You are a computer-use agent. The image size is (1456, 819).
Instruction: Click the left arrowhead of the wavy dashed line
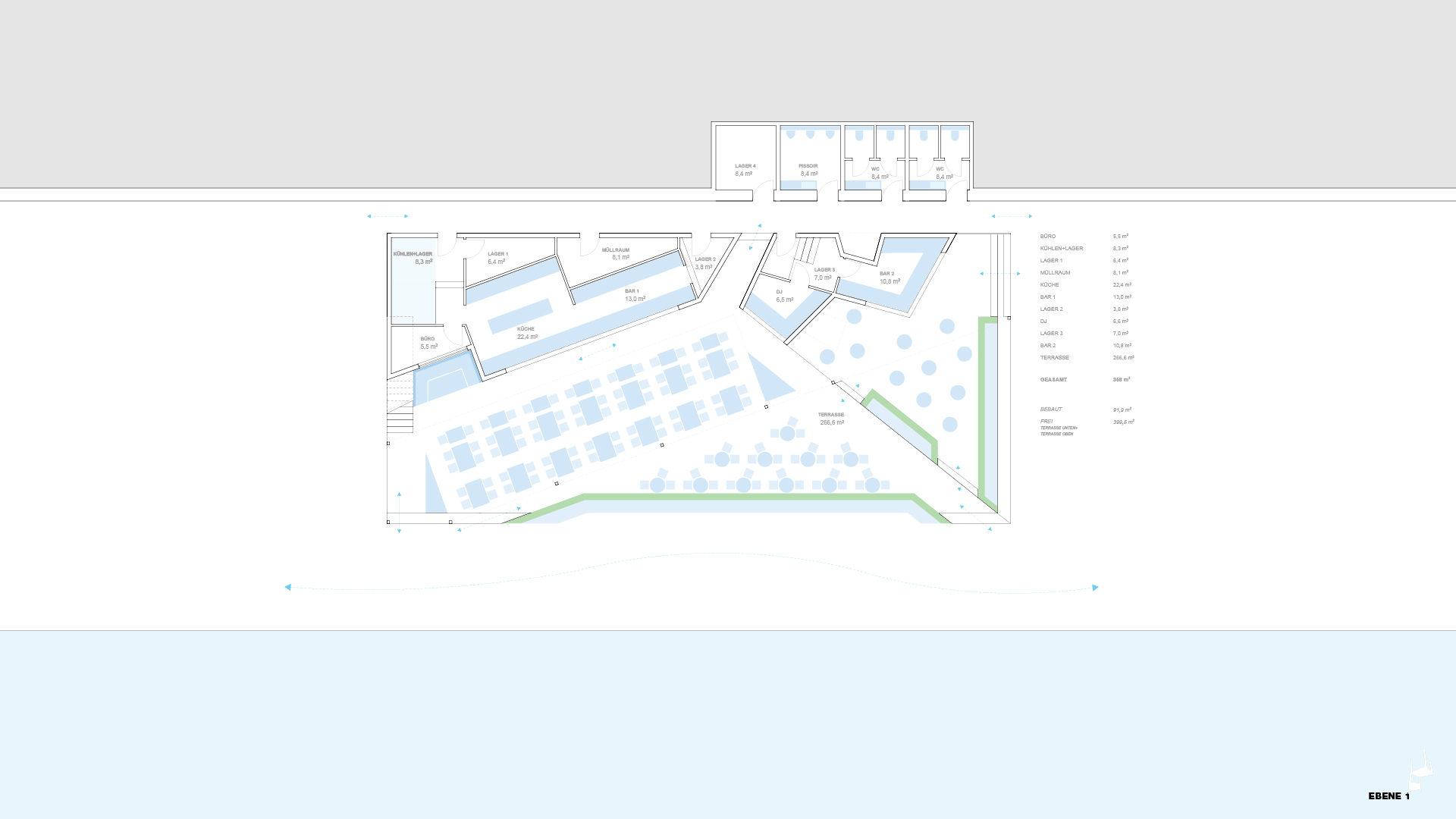click(x=288, y=587)
